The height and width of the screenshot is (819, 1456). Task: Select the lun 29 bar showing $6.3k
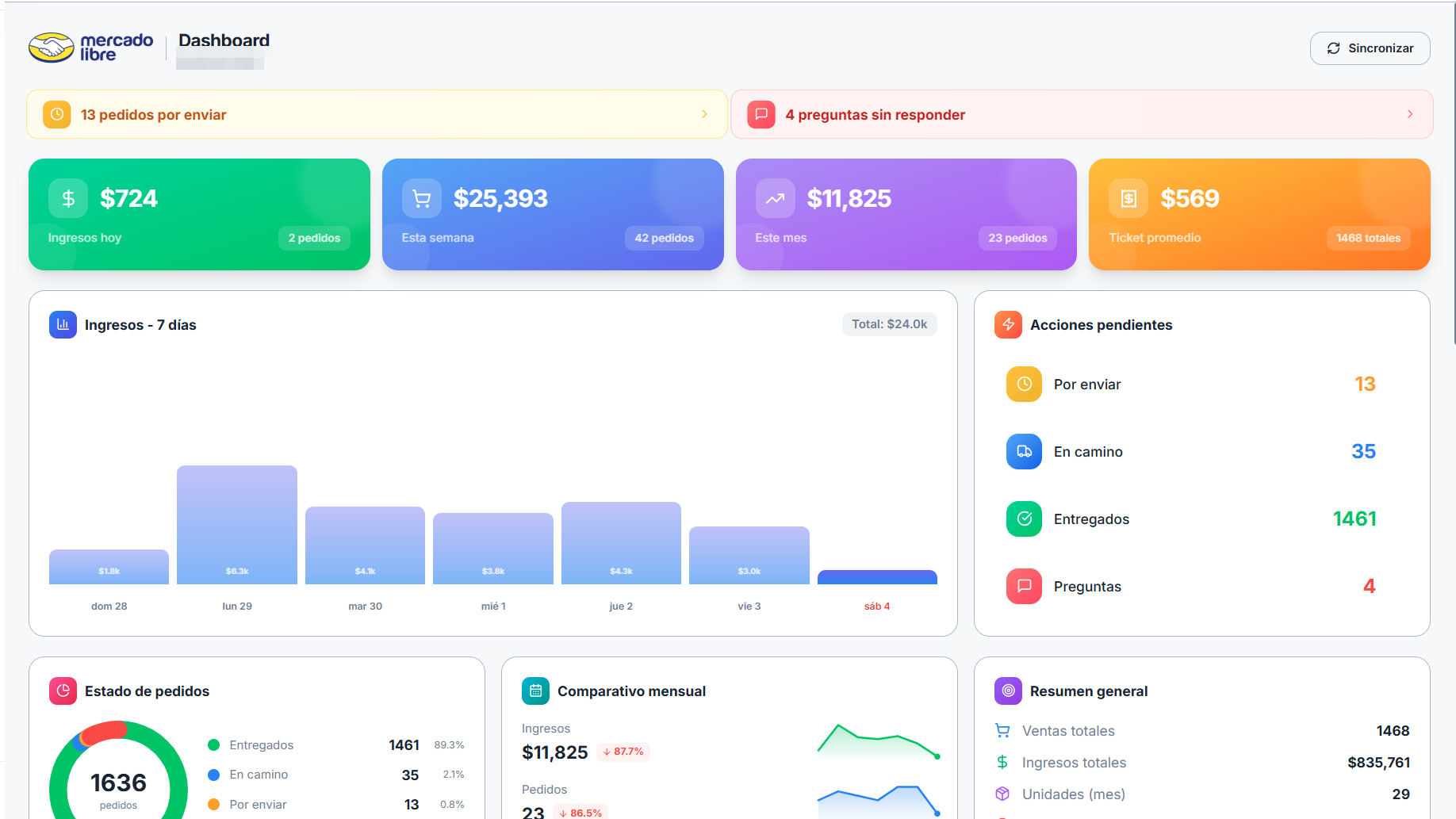tap(237, 525)
